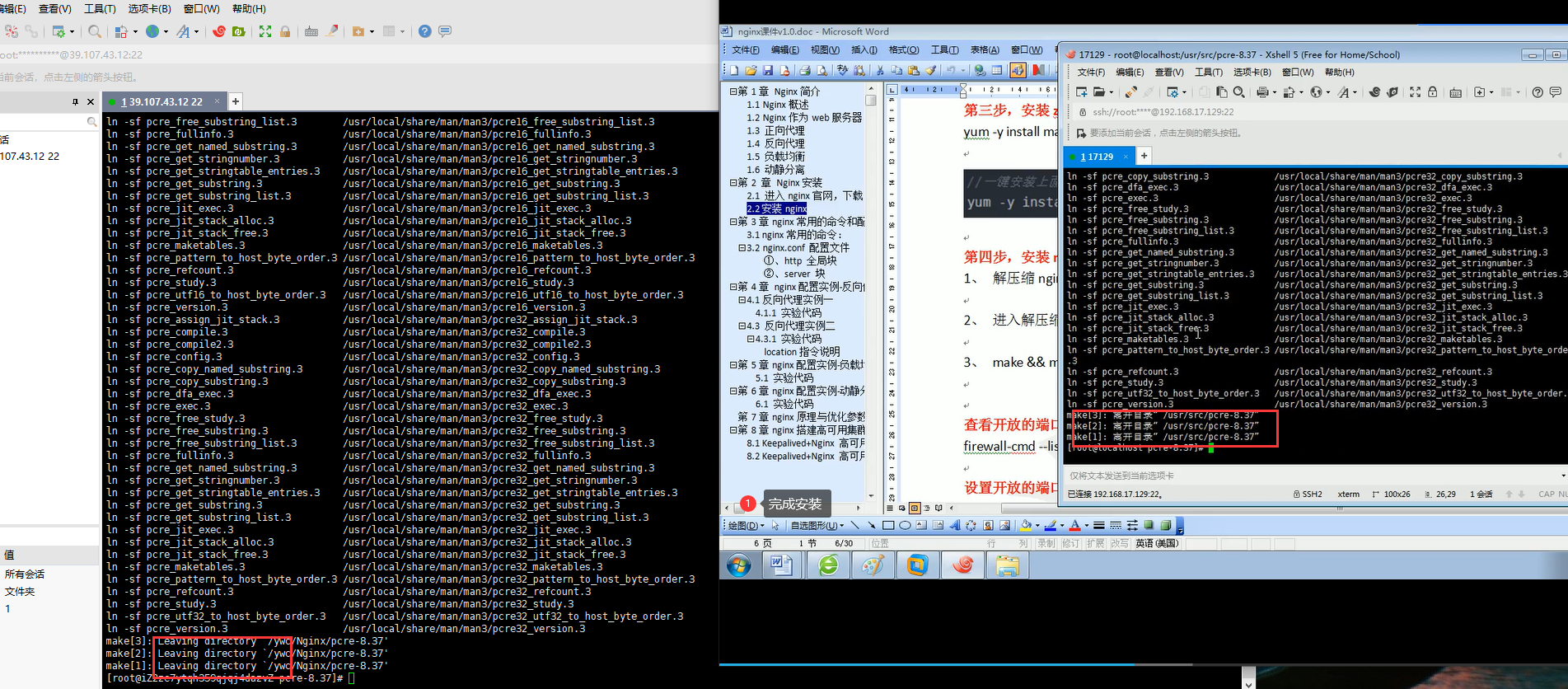Collapse 第 1 章 Nginx 简介 in document map
The height and width of the screenshot is (689, 1568).
coord(733,91)
